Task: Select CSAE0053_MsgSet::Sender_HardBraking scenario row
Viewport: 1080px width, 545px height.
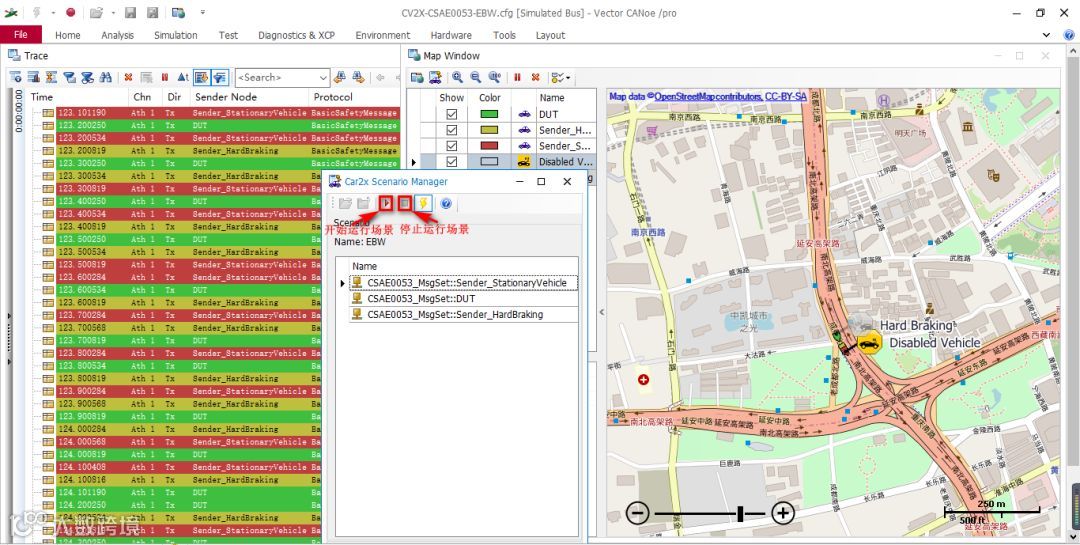Action: [464, 315]
